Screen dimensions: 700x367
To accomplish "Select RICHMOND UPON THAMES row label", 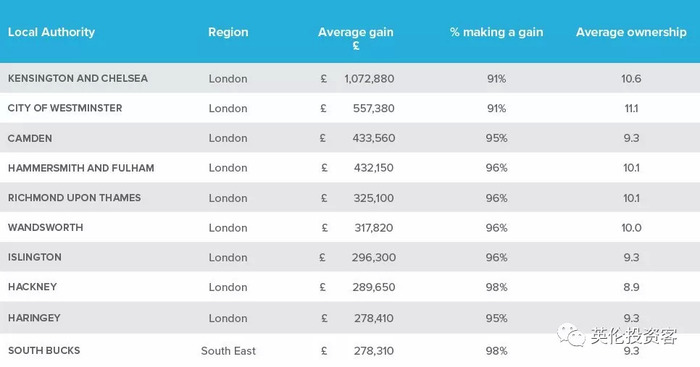I will click(74, 198).
